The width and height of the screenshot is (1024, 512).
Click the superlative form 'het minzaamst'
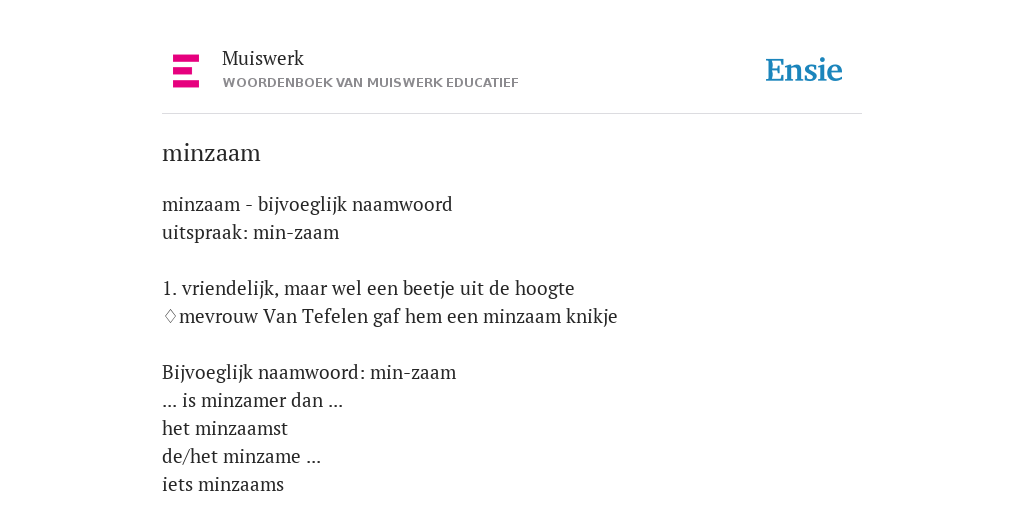pos(225,429)
